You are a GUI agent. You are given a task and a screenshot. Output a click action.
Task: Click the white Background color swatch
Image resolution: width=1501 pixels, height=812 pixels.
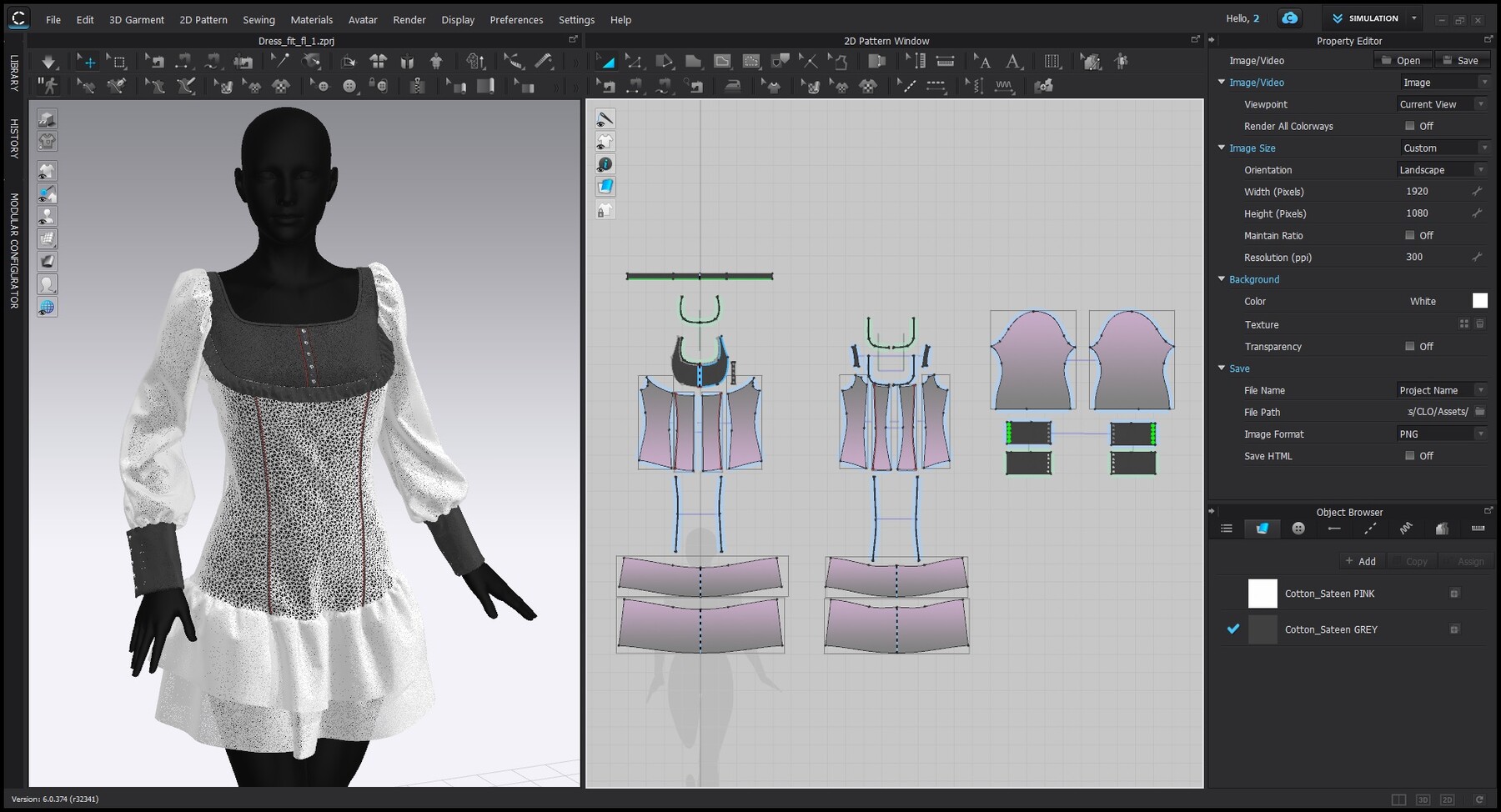pos(1479,301)
